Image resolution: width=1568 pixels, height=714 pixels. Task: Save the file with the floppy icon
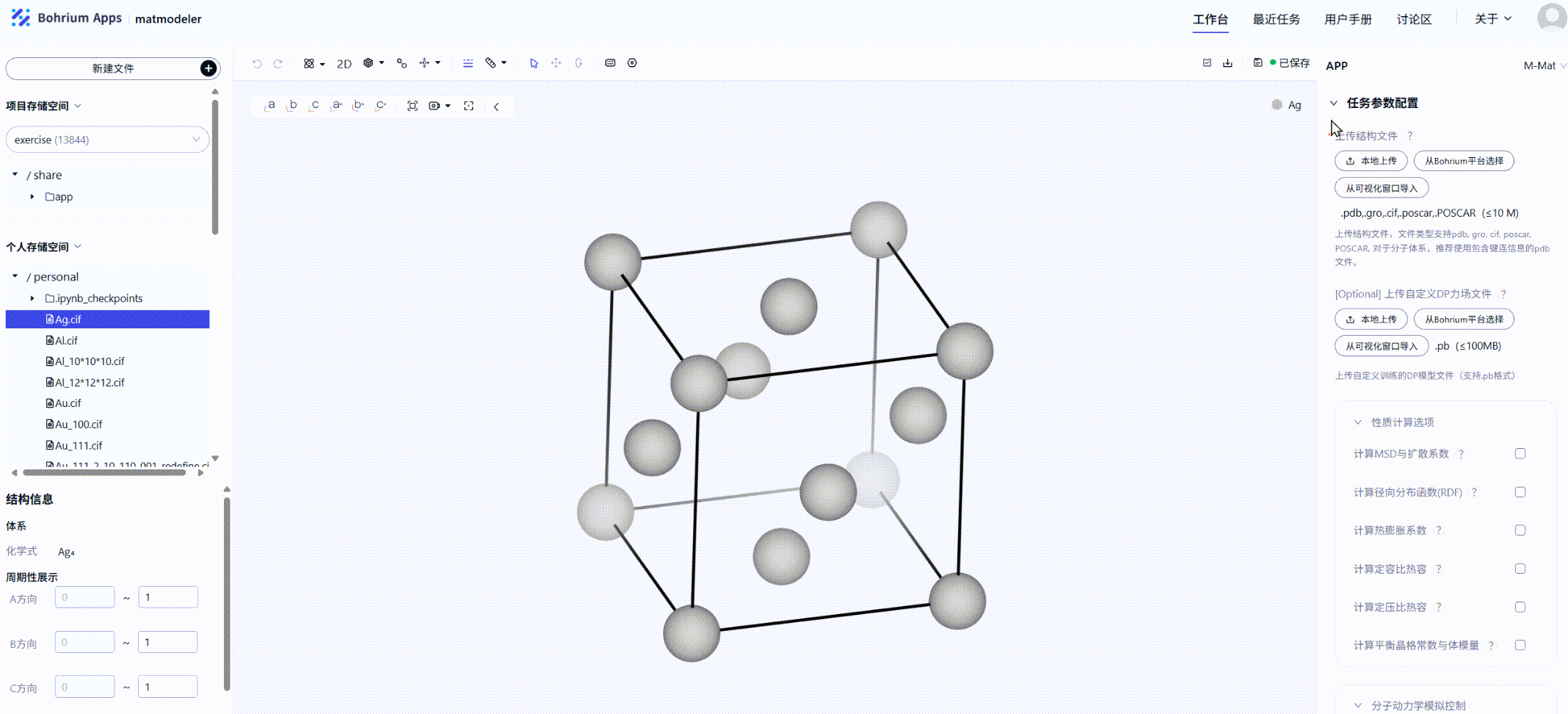coord(1257,63)
